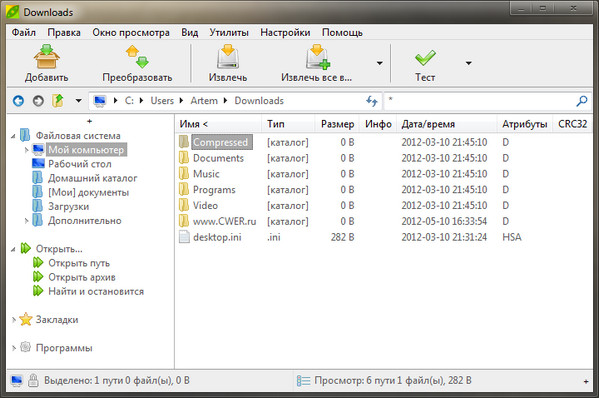Select Загрузки in tree
Image resolution: width=599 pixels, height=398 pixels.
click(x=68, y=206)
